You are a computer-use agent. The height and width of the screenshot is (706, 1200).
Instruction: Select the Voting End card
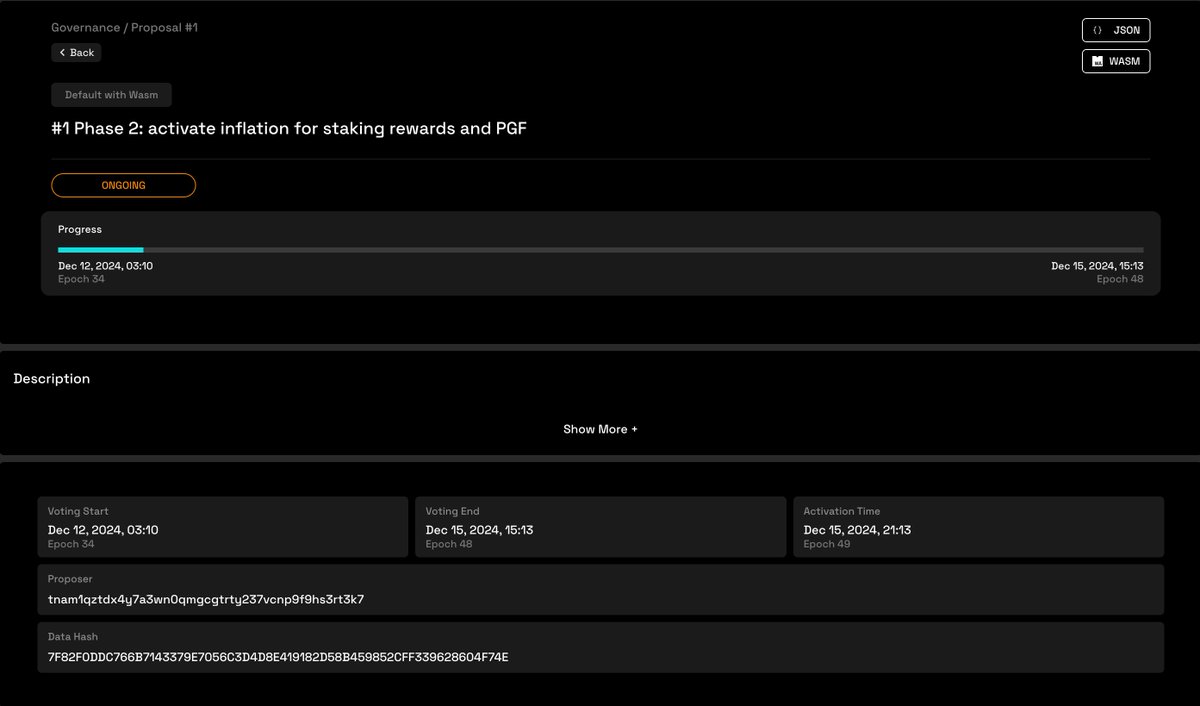600,528
